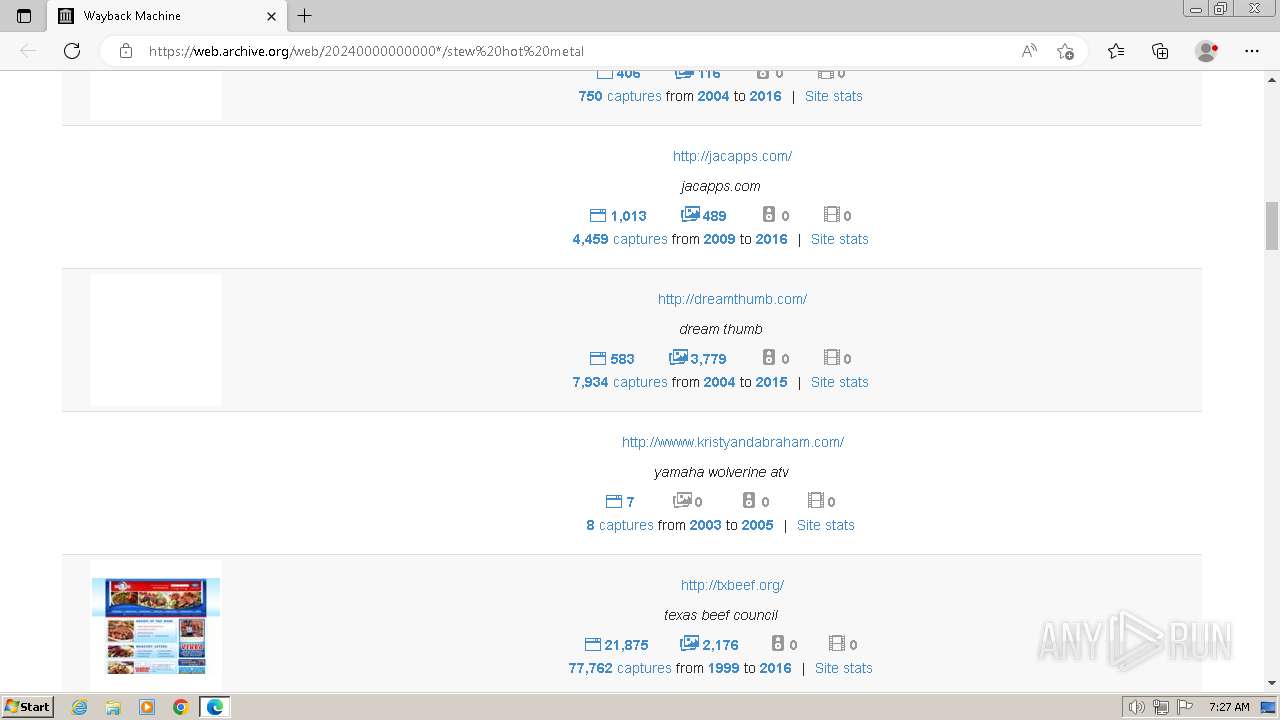
Task: Open the 750 captures link
Action: coord(619,96)
